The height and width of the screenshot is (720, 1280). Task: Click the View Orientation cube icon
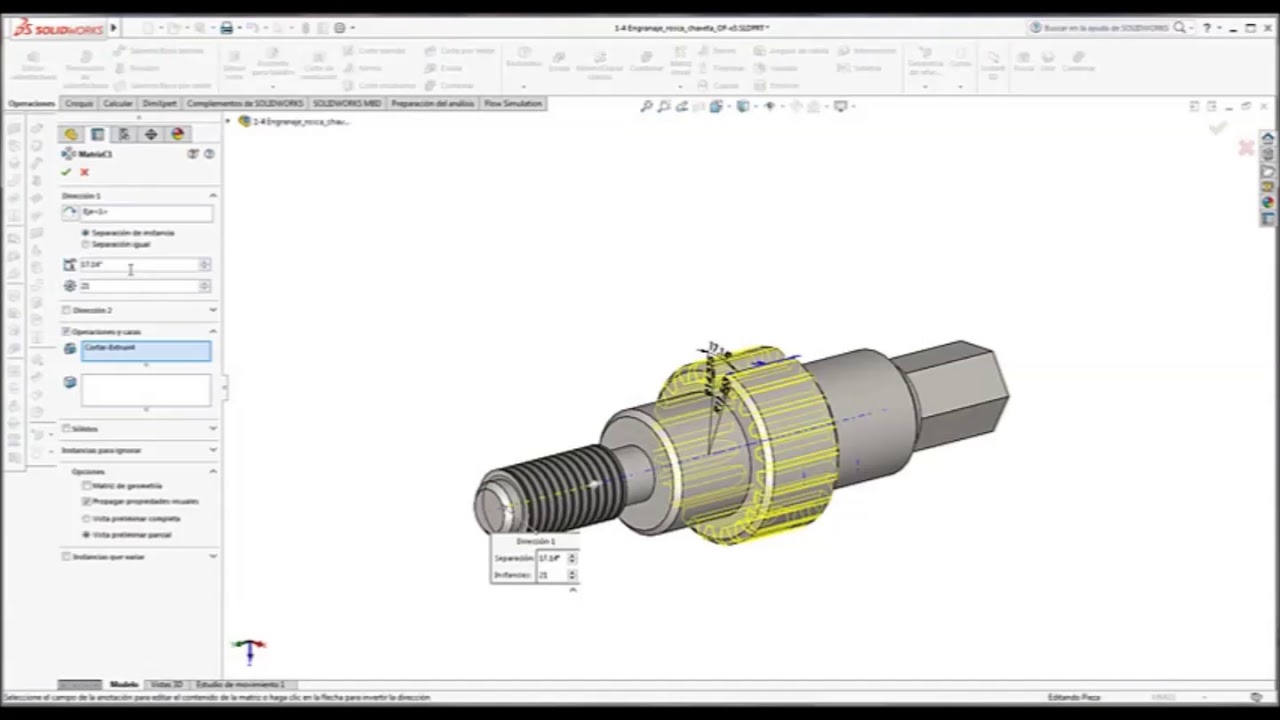coord(716,106)
